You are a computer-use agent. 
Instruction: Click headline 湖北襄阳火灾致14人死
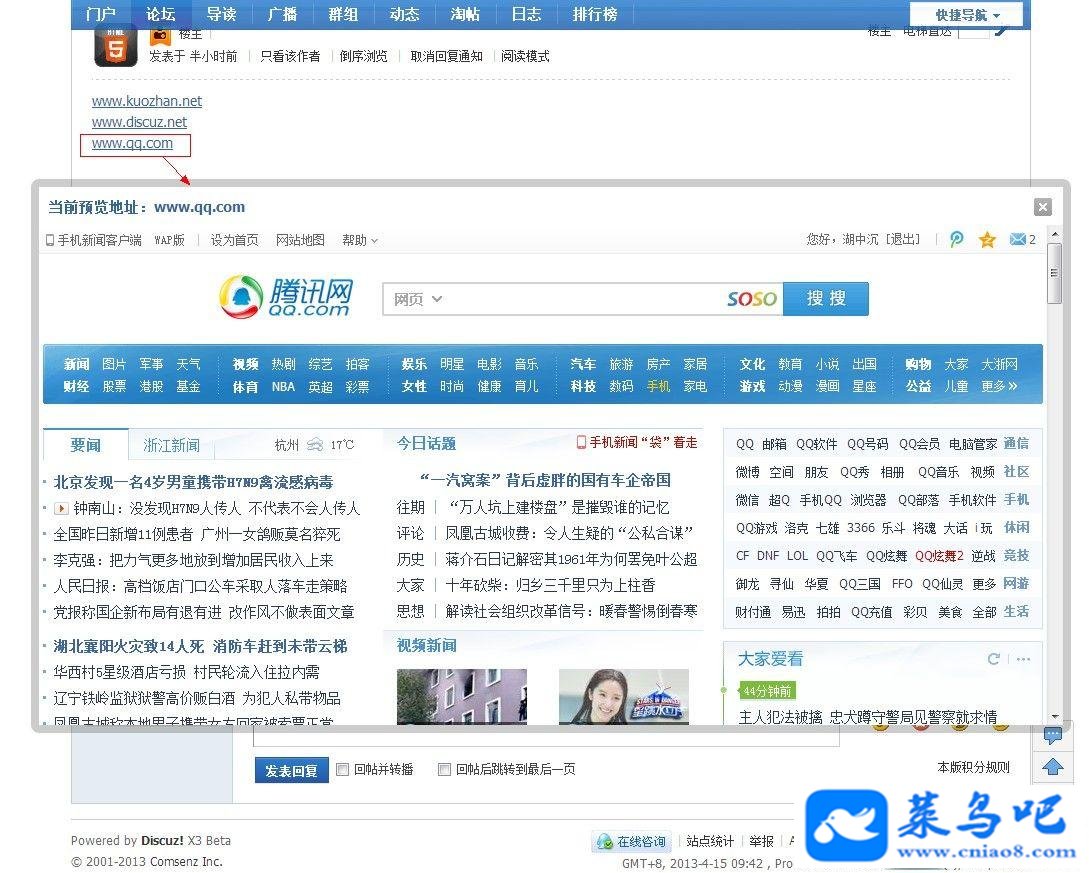[128, 647]
